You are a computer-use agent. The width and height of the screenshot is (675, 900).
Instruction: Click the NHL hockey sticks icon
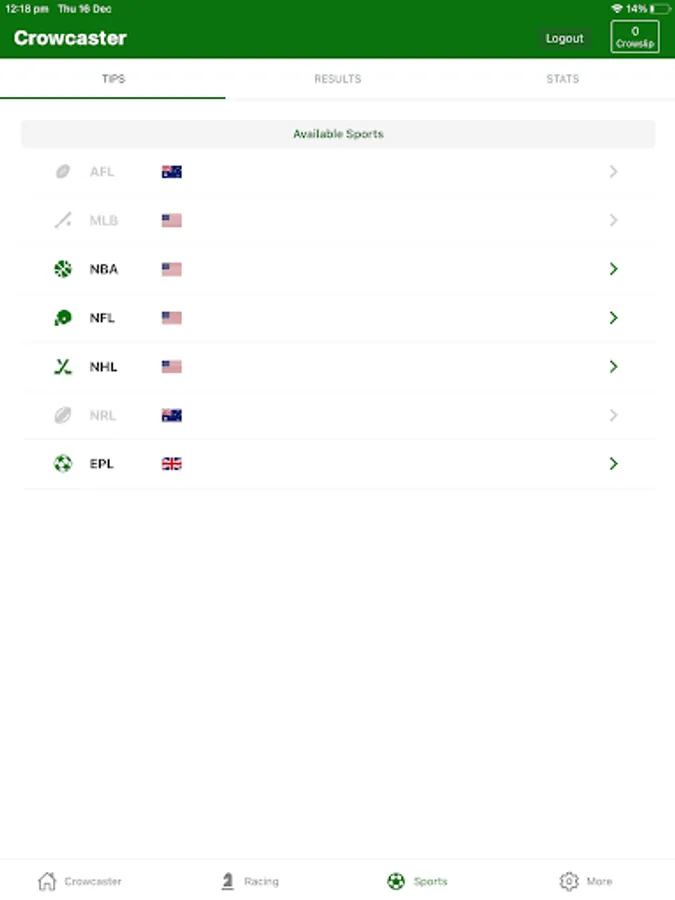[x=63, y=367]
